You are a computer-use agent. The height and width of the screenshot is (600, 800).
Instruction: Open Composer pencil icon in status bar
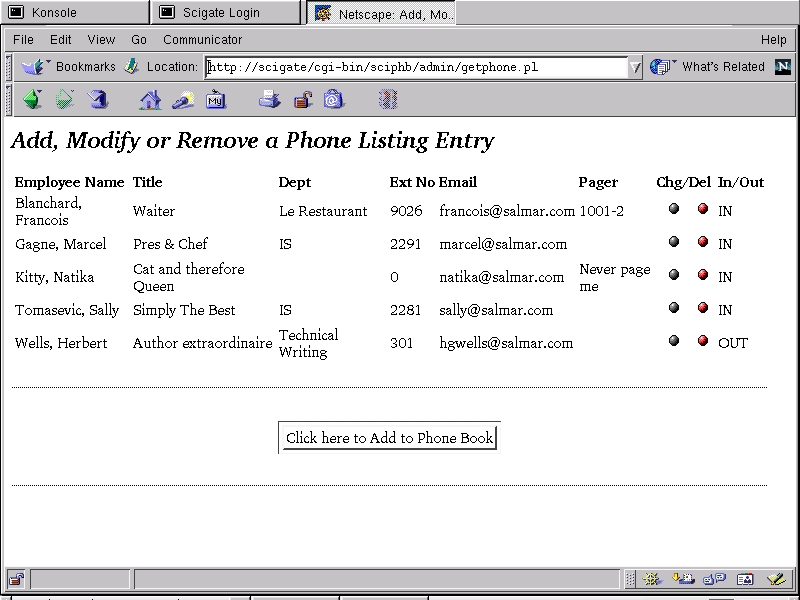tap(776, 579)
